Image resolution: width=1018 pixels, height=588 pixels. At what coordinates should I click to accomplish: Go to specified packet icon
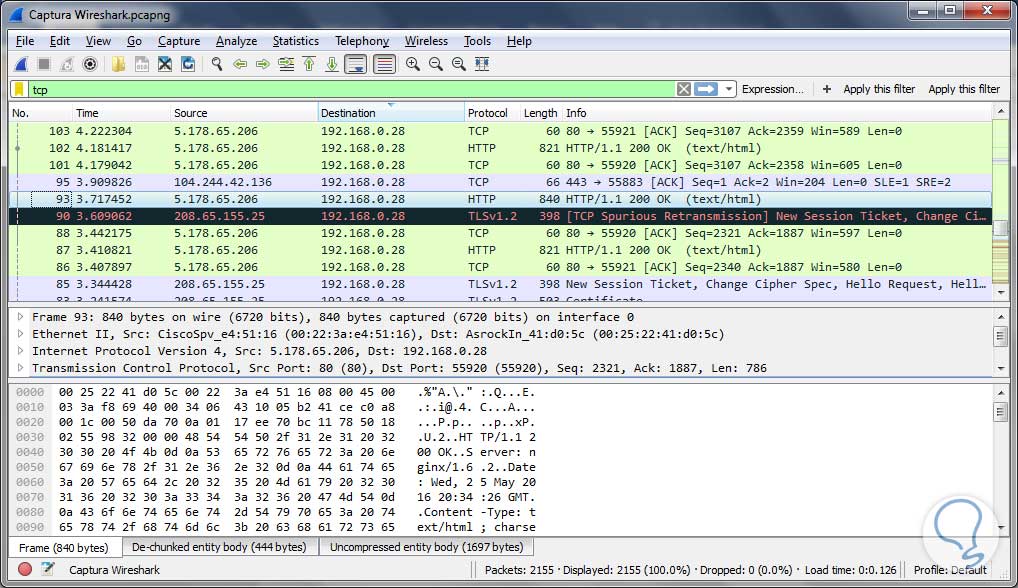286,64
